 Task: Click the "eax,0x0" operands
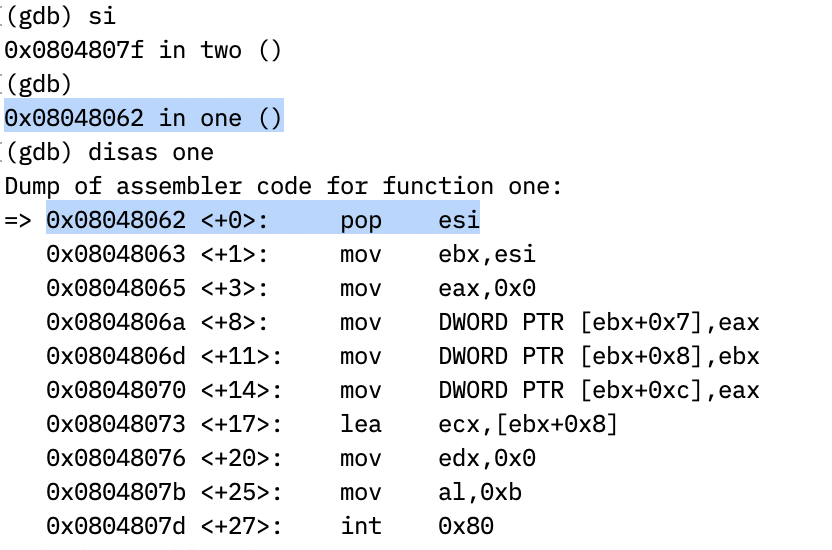tap(487, 288)
